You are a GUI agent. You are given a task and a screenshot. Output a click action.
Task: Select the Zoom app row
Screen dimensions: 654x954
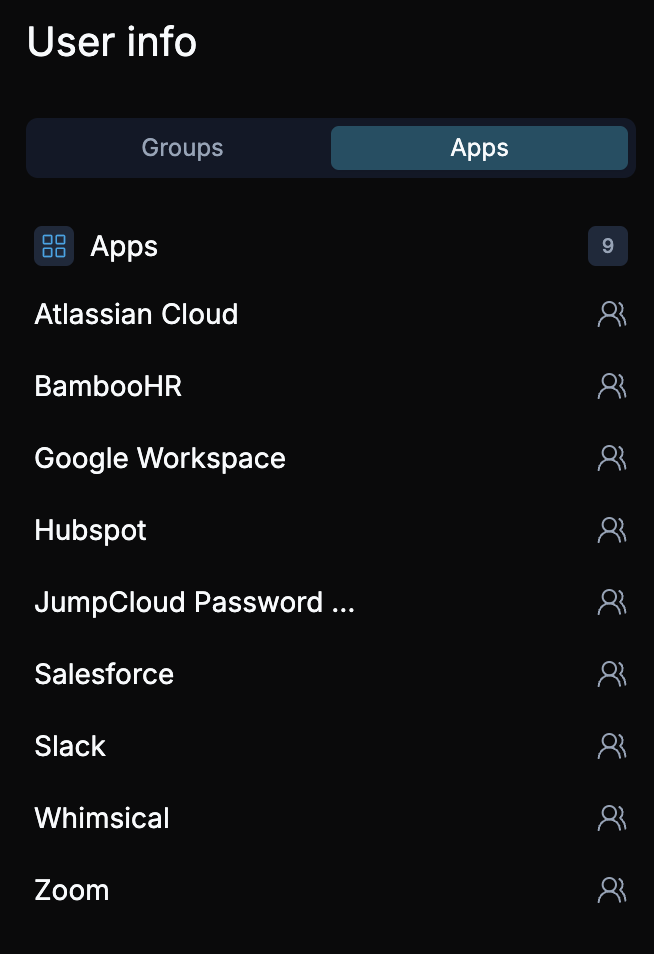(x=71, y=890)
